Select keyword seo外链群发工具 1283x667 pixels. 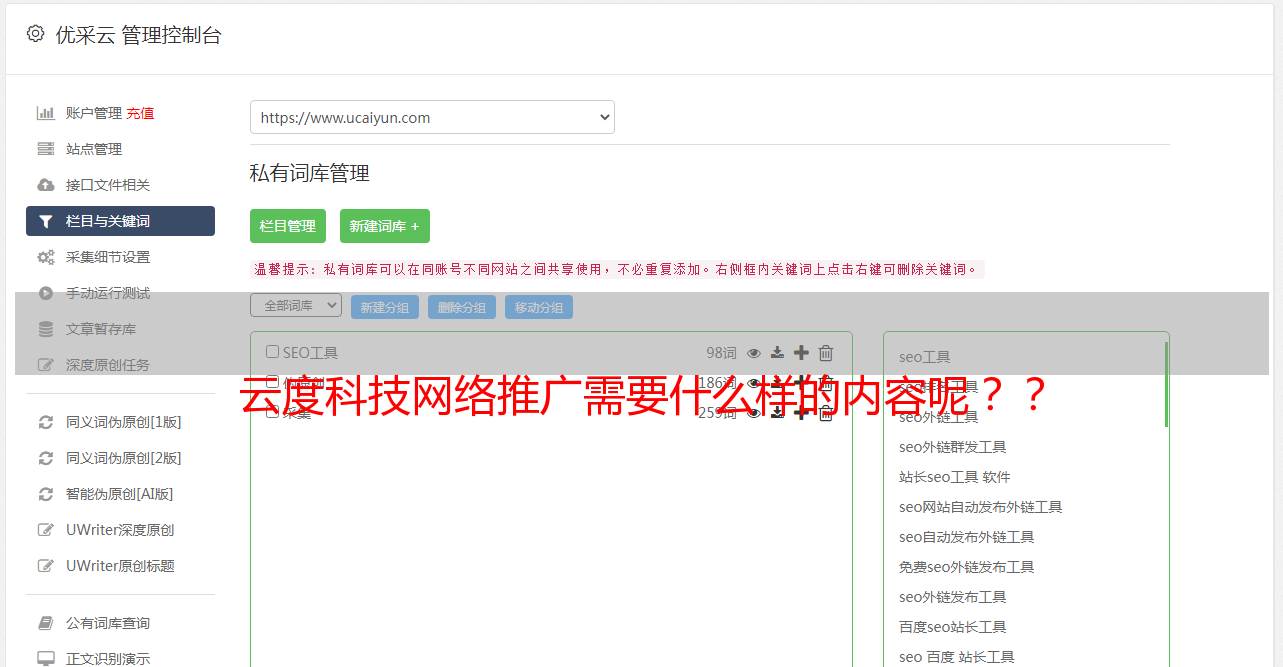pos(953,447)
